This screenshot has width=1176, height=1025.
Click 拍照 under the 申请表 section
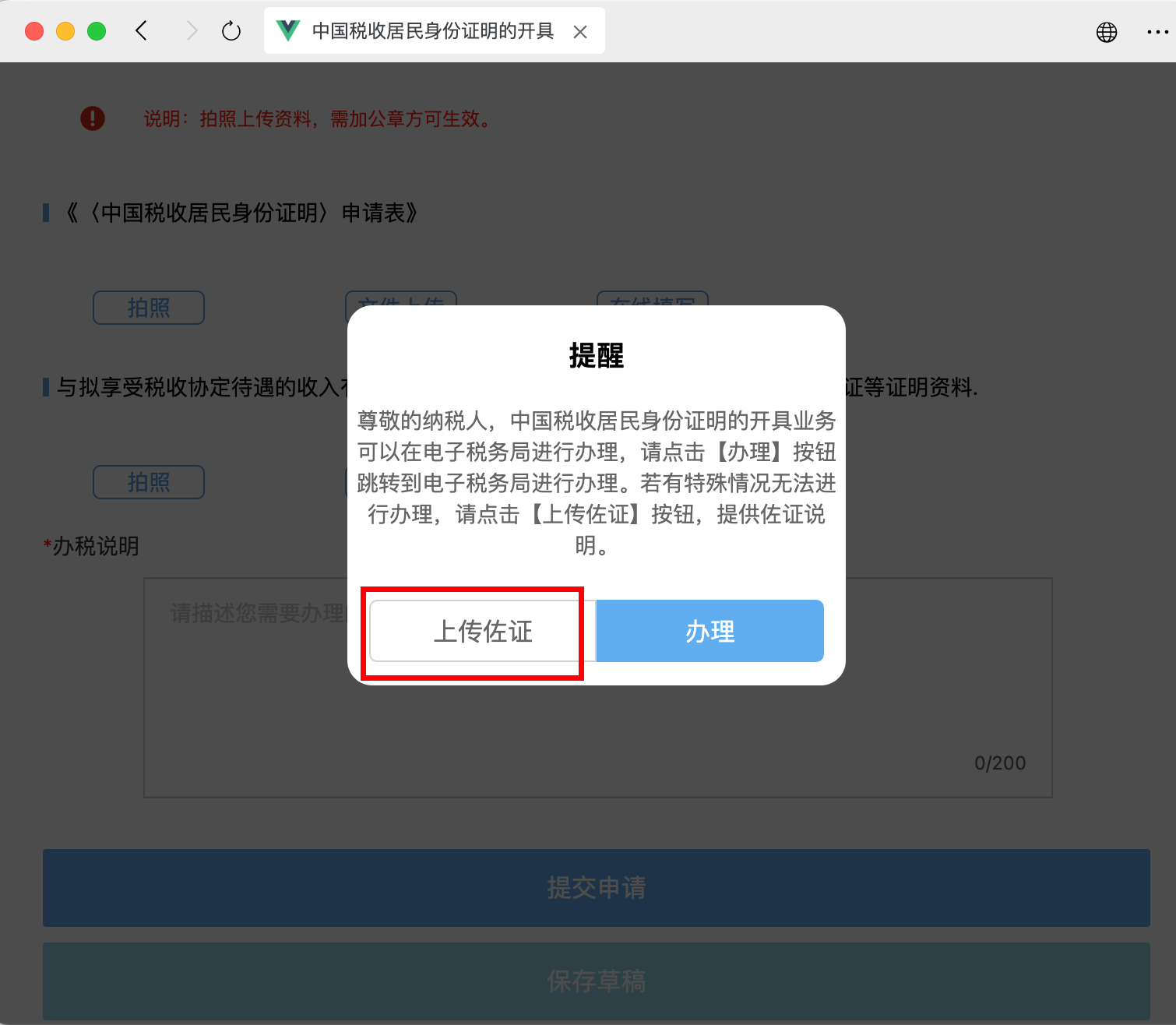(149, 308)
